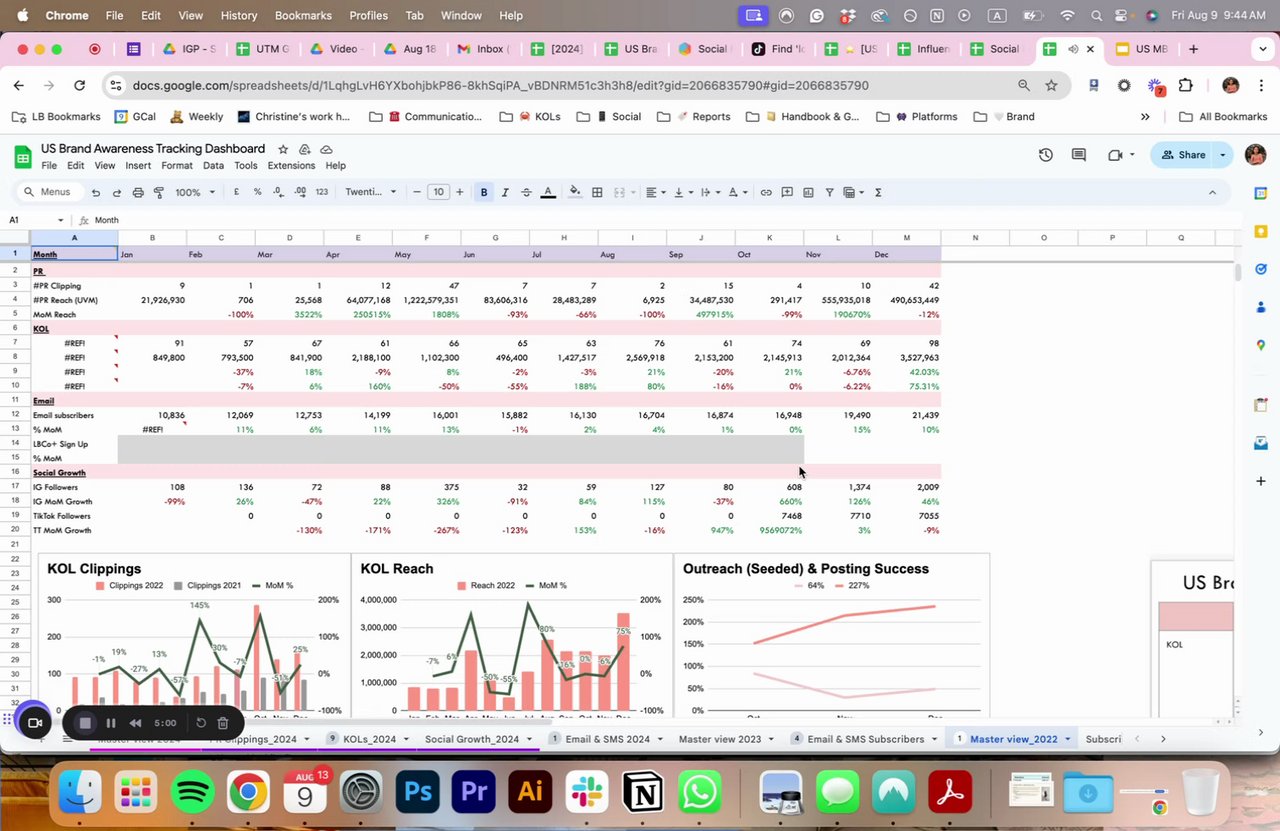This screenshot has height=831, width=1280.
Task: Check the document cloud save status
Action: pos(326,149)
